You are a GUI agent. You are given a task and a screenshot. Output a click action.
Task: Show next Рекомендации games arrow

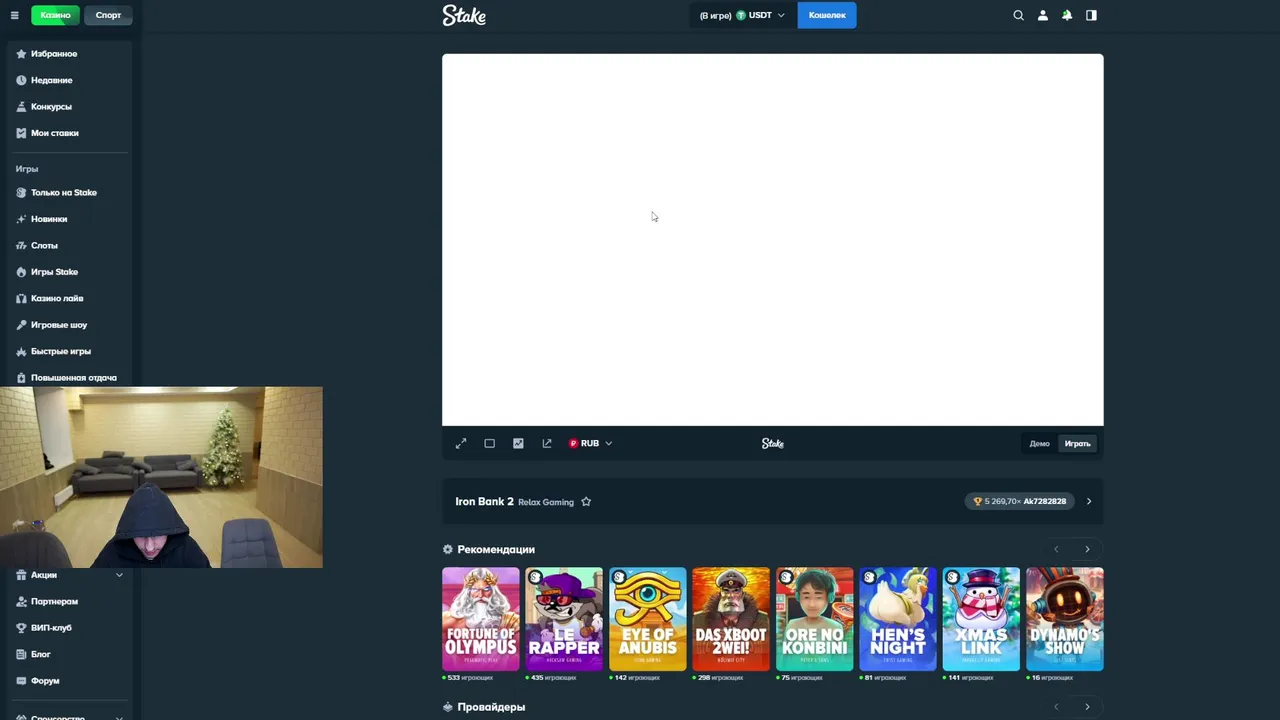[x=1087, y=549]
